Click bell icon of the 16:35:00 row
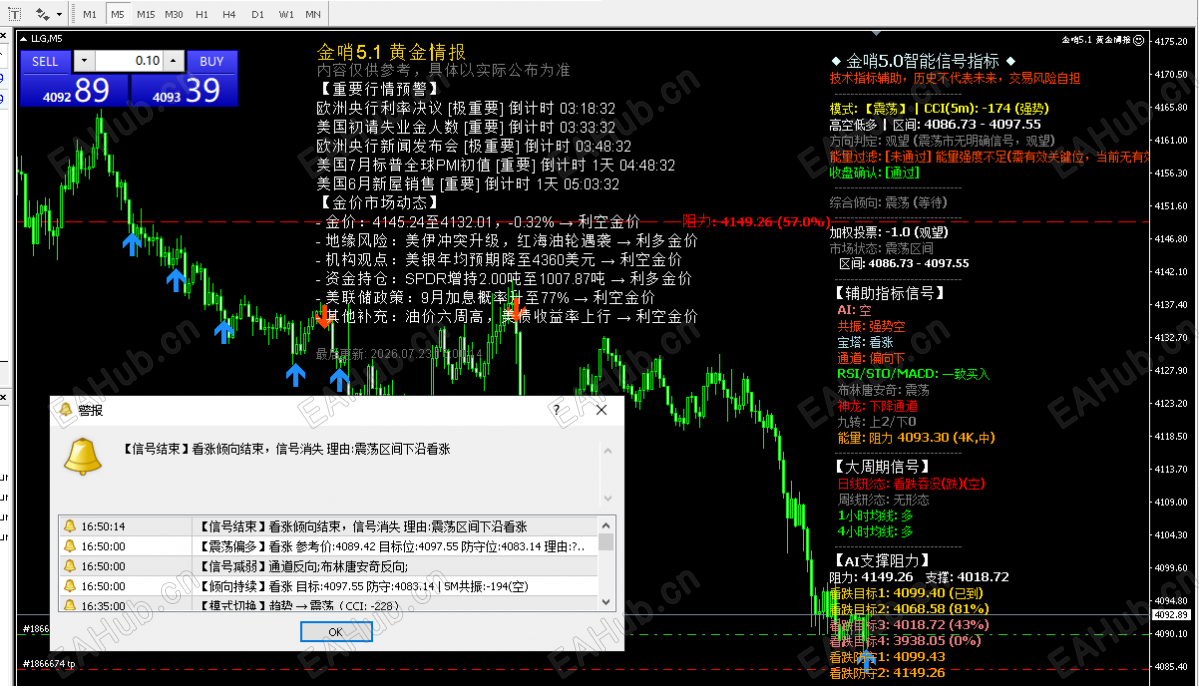Image resolution: width=1199 pixels, height=686 pixels. pos(70,605)
